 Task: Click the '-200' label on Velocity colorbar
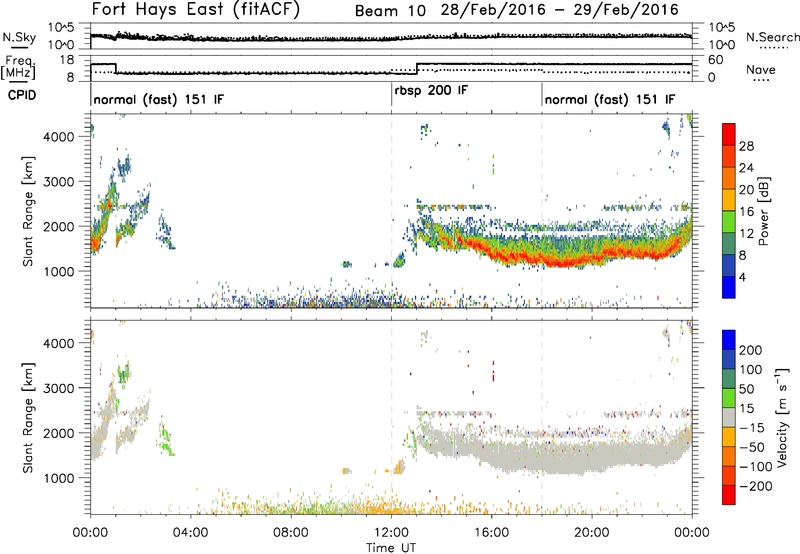(756, 486)
